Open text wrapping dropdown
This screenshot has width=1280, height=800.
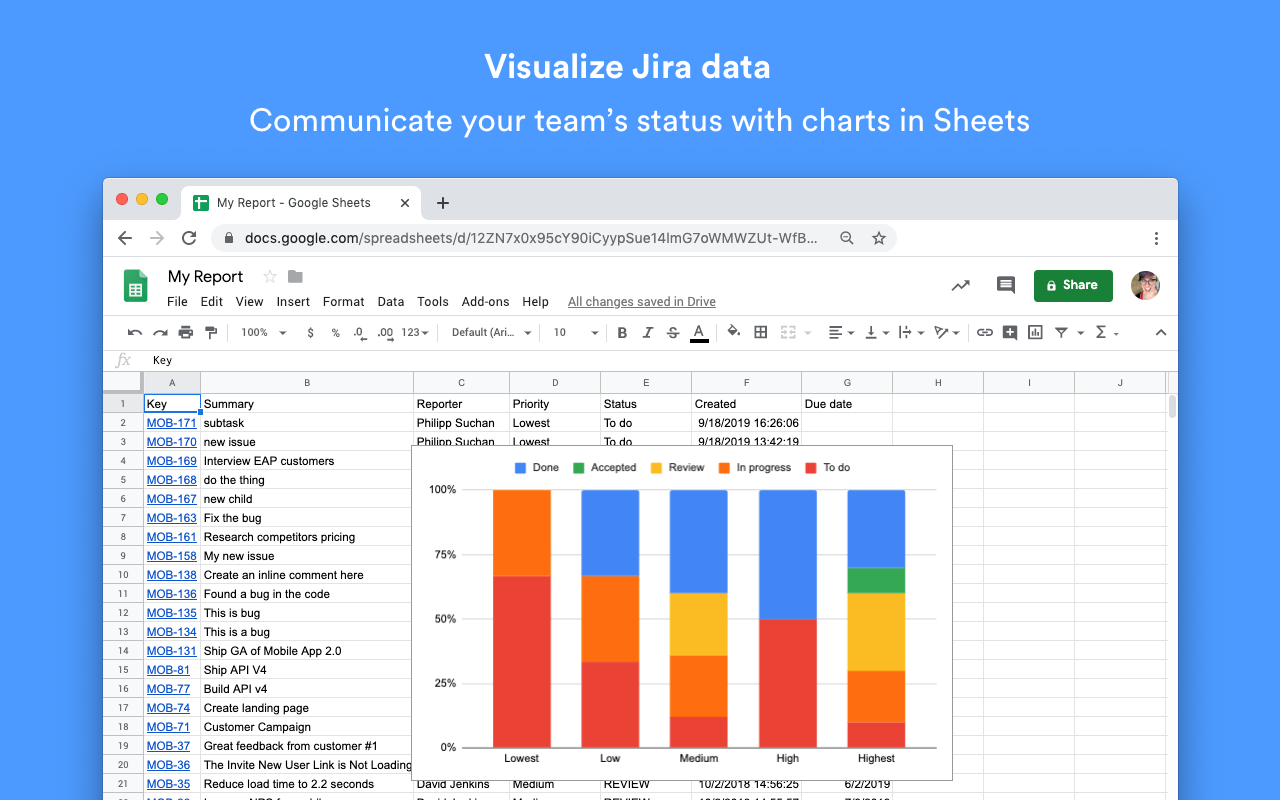(910, 333)
